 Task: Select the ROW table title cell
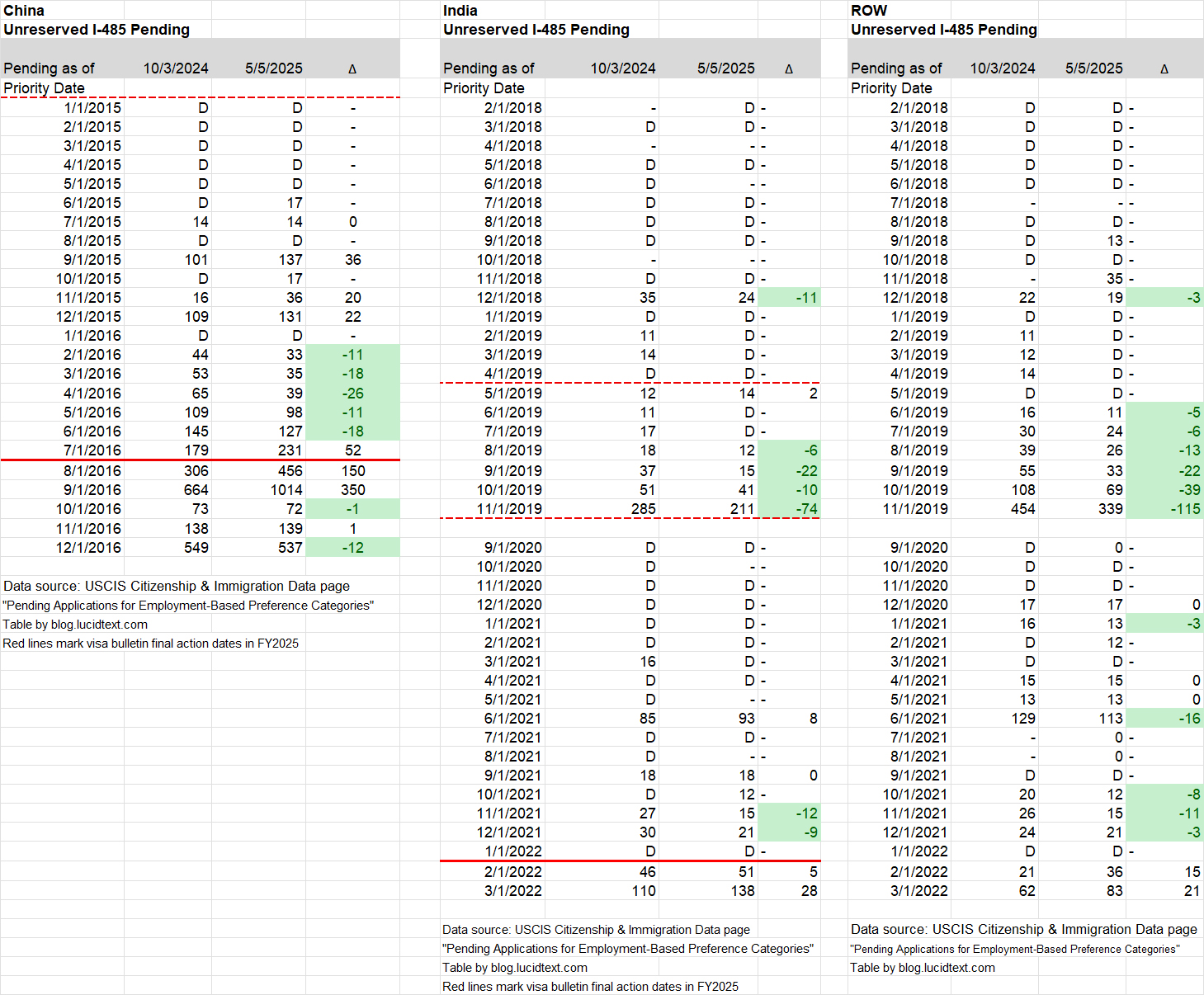pyautogui.click(x=869, y=11)
